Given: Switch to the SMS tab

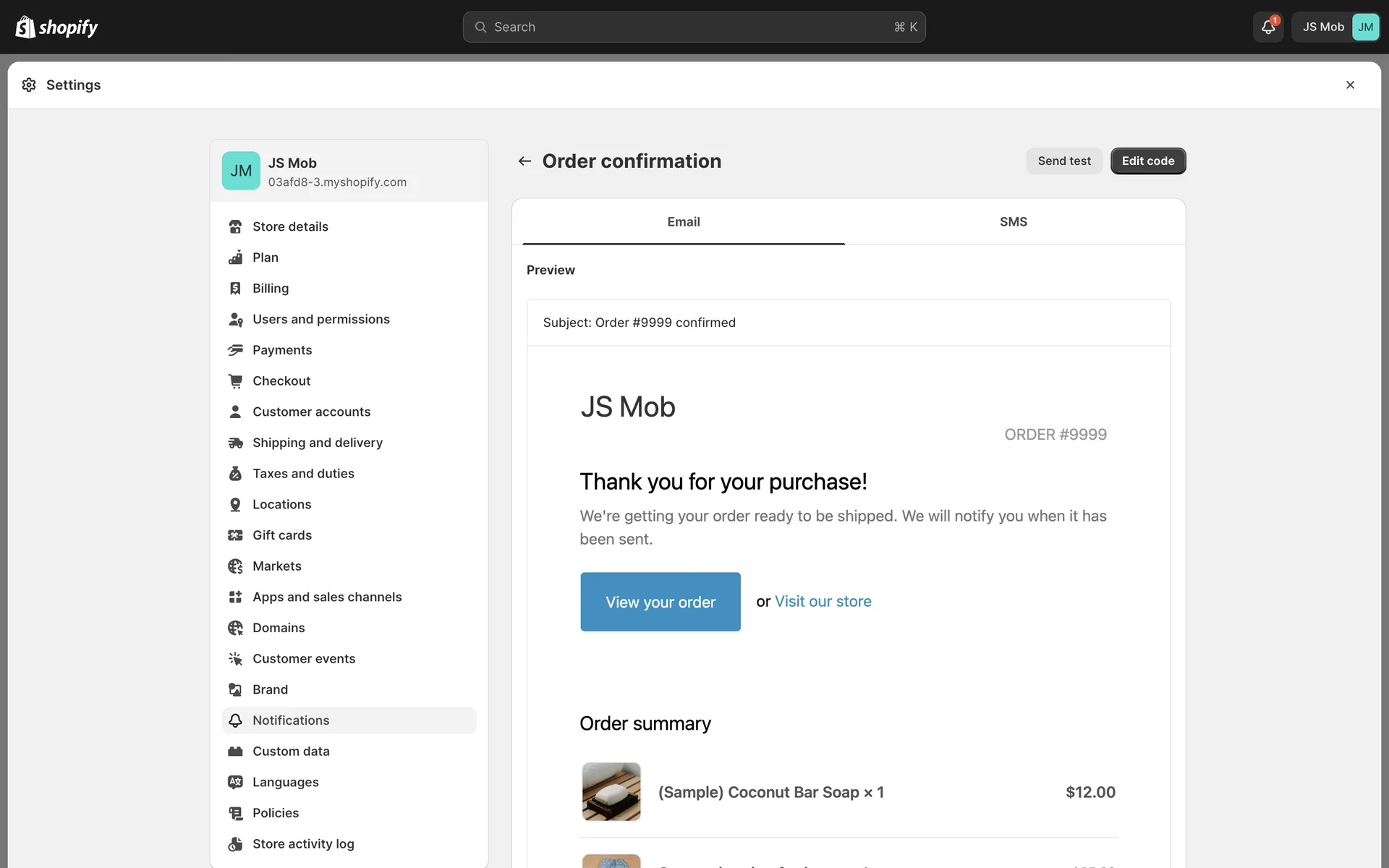Looking at the screenshot, I should click(1013, 222).
